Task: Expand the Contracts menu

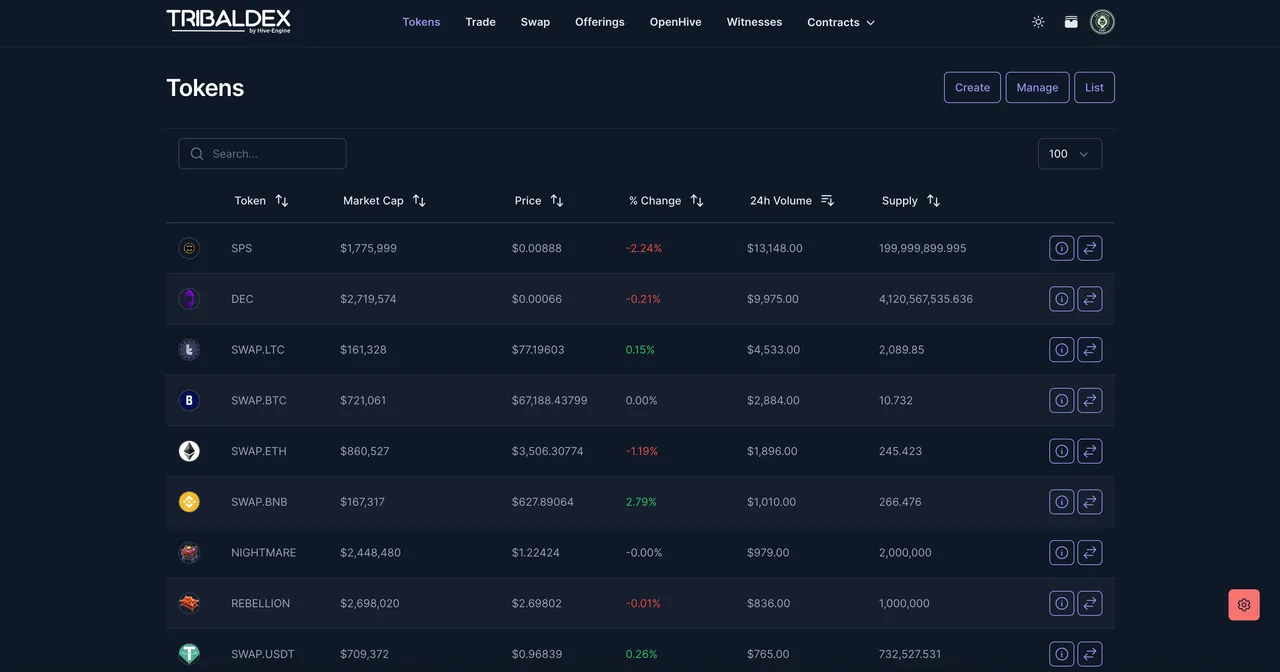Action: [841, 22]
